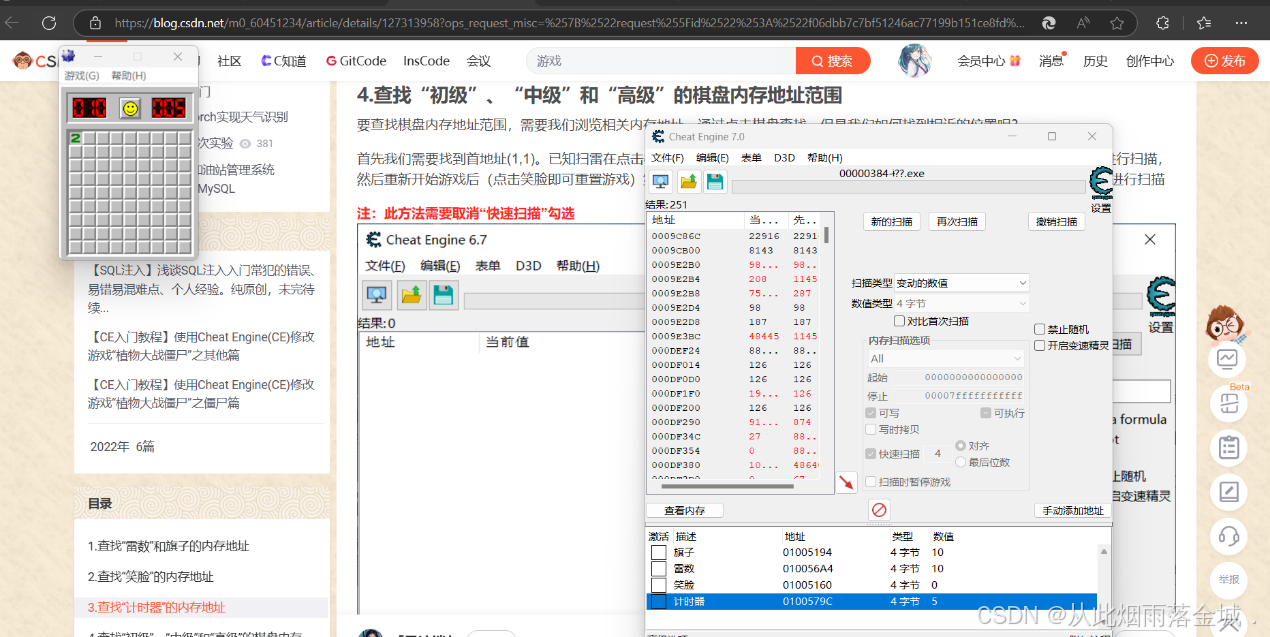Click user avatar on CSDN header
The height and width of the screenshot is (637, 1270).
915,60
